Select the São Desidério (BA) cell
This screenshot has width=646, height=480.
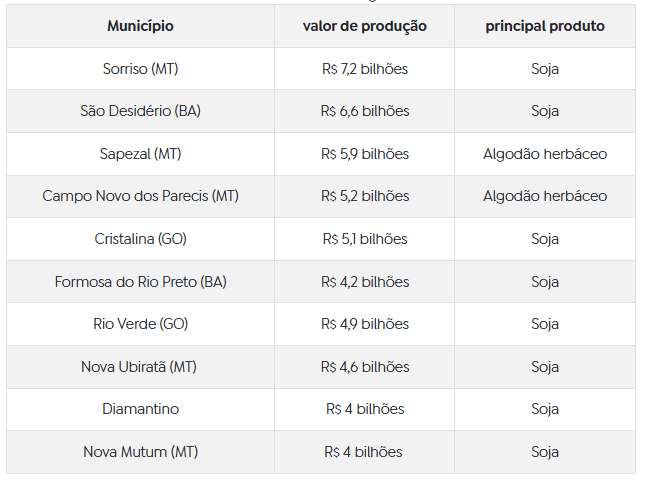coord(140,111)
